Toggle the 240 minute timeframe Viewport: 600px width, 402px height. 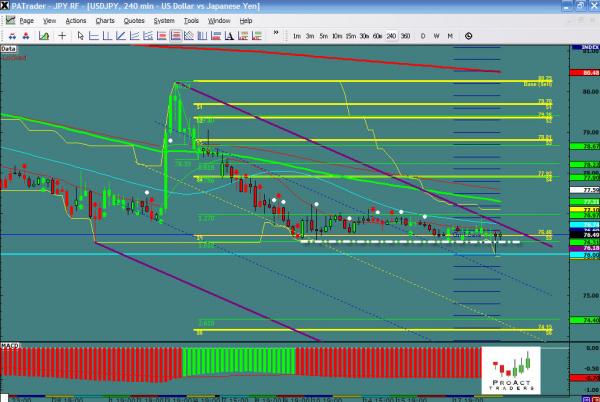(390, 35)
